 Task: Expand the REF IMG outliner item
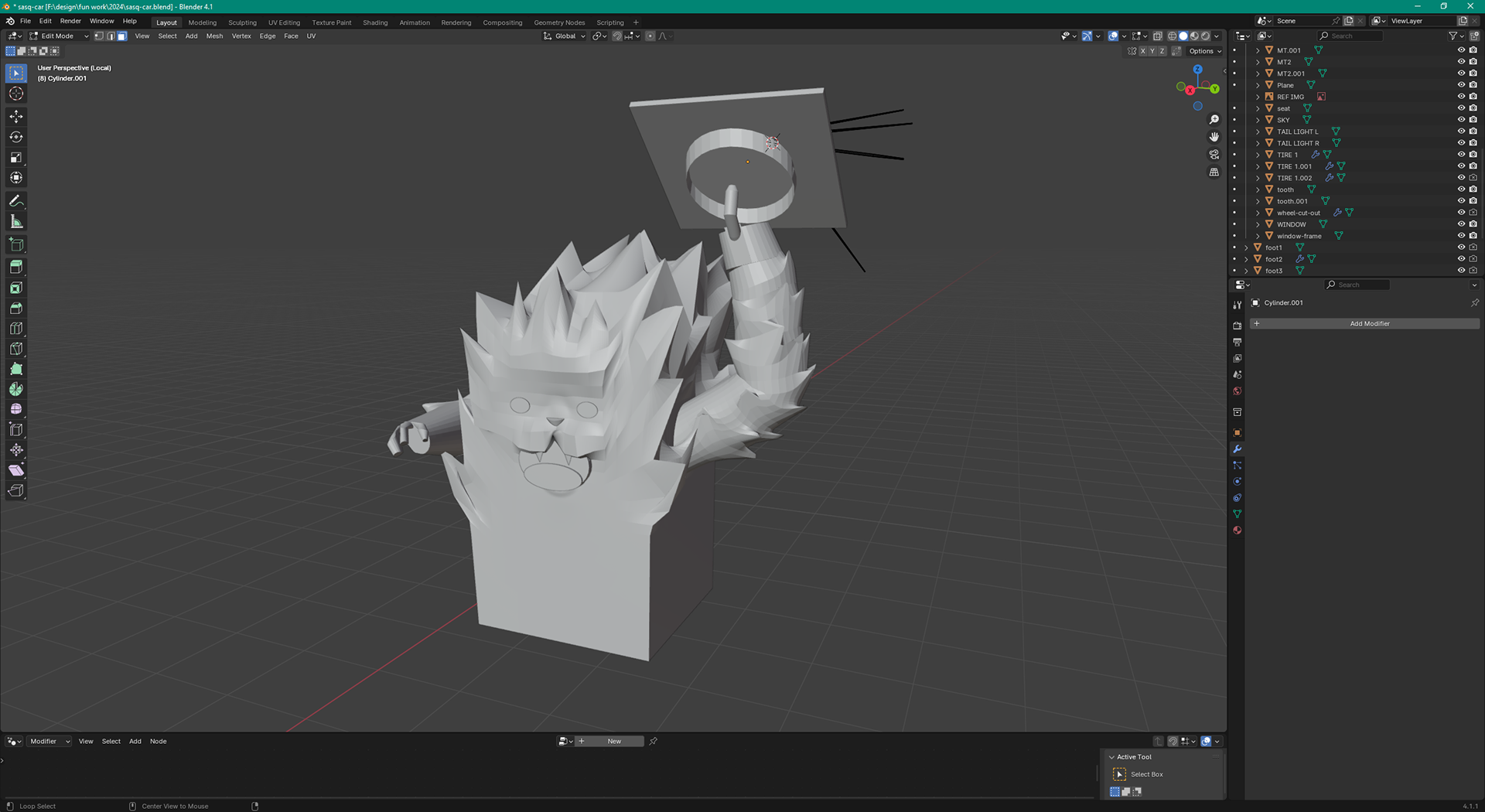pos(1258,97)
